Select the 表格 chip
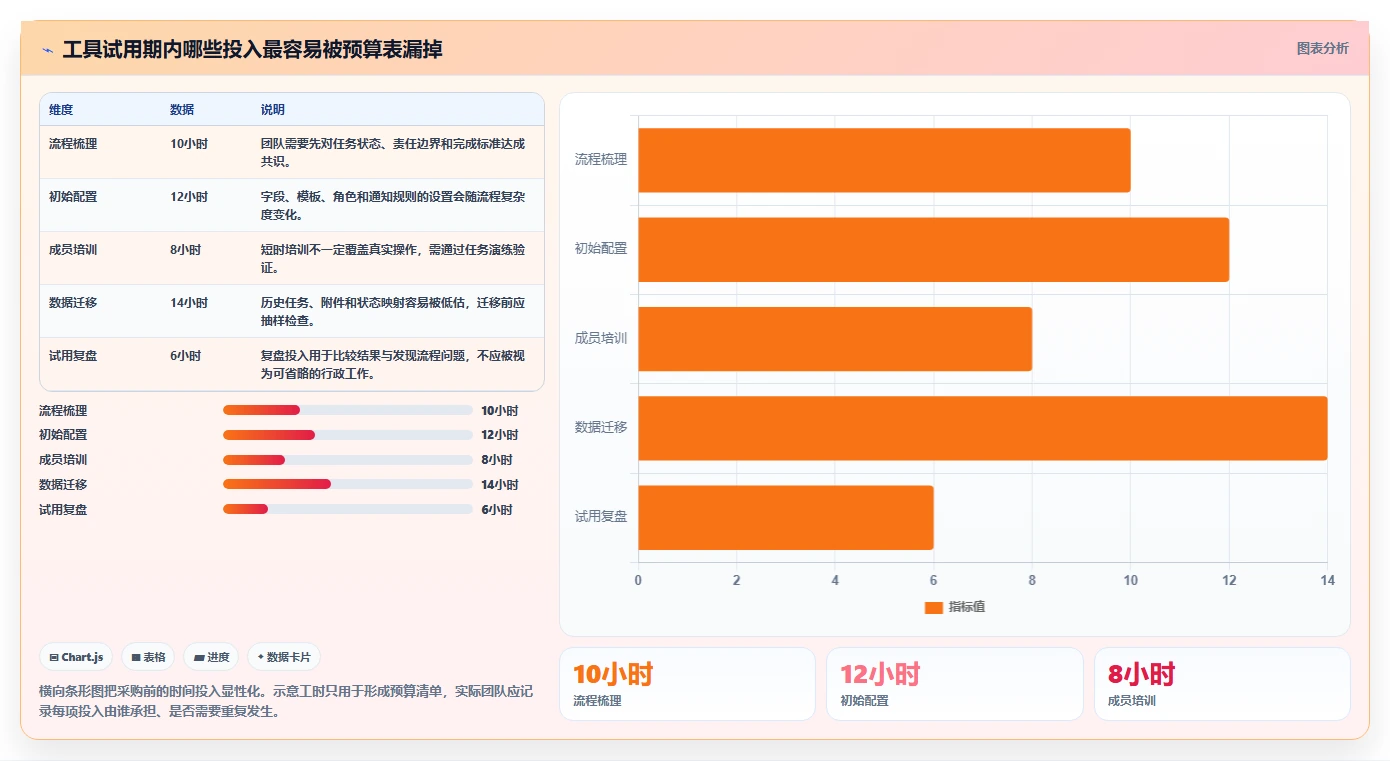The image size is (1390, 761). click(148, 657)
